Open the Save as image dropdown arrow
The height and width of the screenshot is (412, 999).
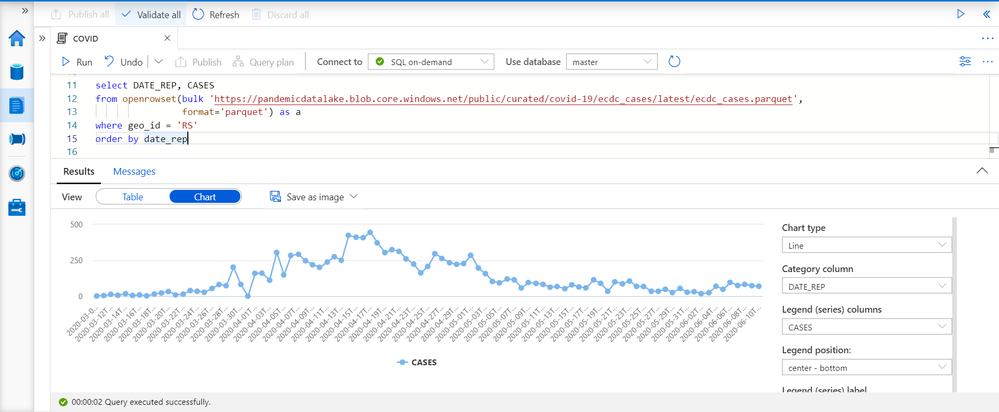[354, 197]
